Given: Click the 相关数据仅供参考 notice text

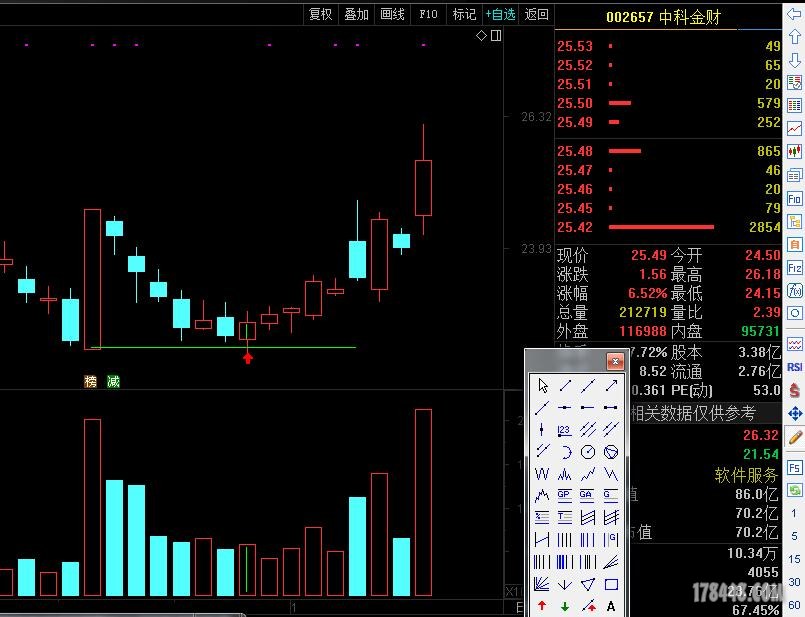Looking at the screenshot, I should [694, 413].
